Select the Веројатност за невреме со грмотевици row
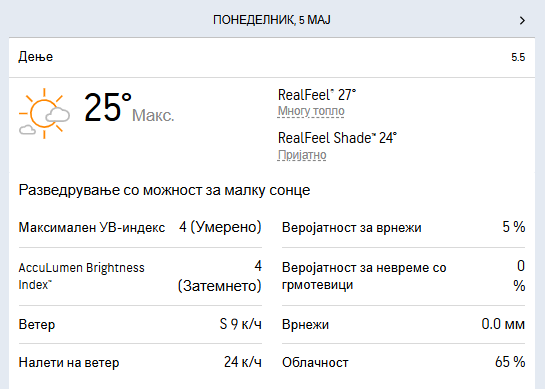This screenshot has height=389, width=545. [x=403, y=276]
